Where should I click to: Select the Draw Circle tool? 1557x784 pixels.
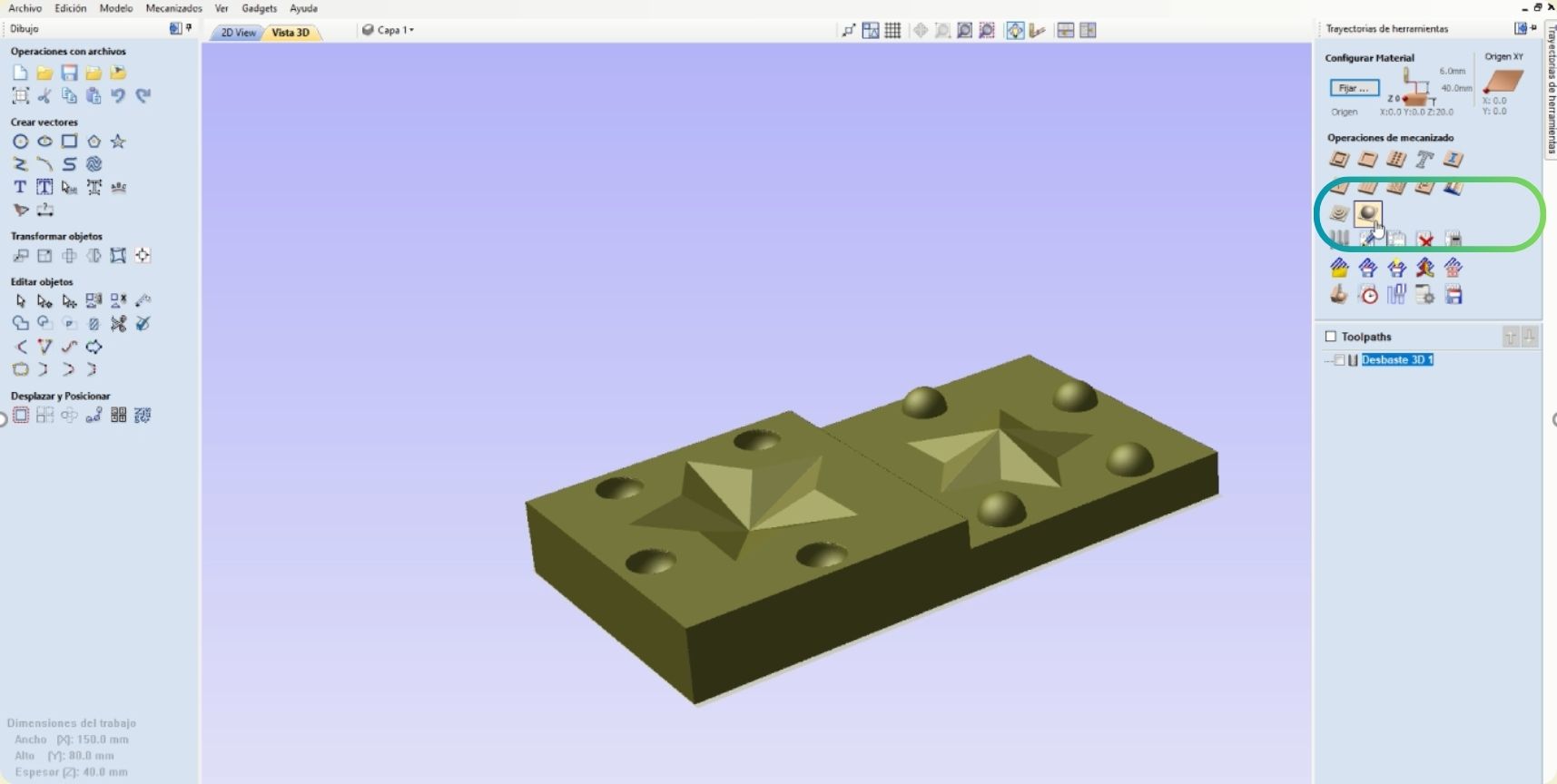click(20, 142)
